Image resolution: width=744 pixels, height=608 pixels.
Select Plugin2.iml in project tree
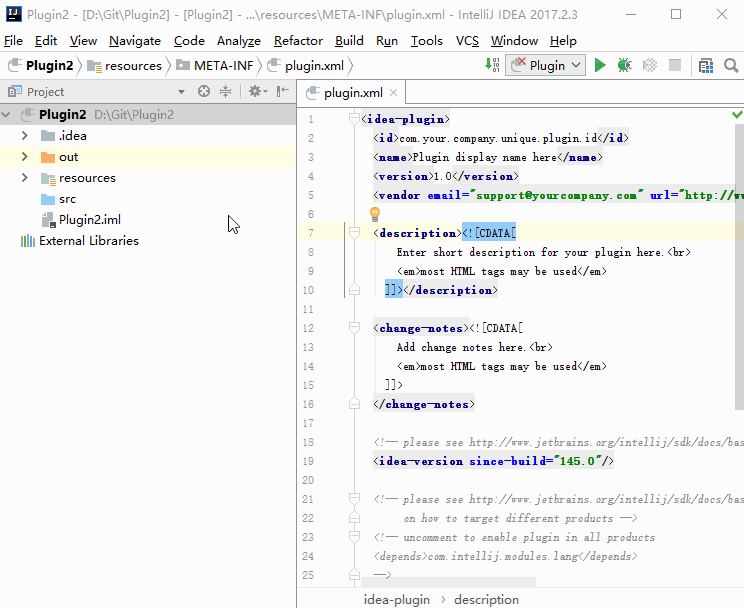coord(90,220)
